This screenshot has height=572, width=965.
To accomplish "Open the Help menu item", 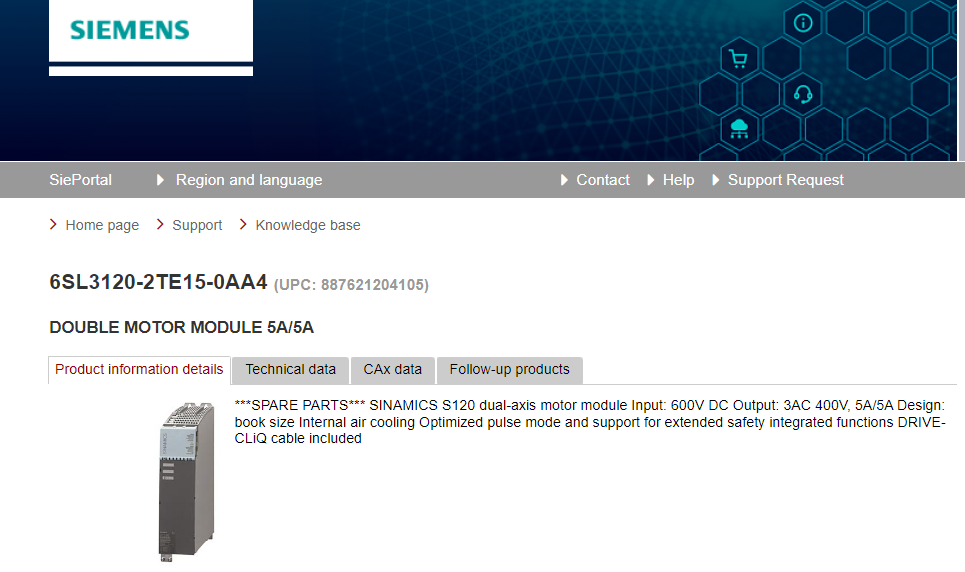I will (x=678, y=180).
